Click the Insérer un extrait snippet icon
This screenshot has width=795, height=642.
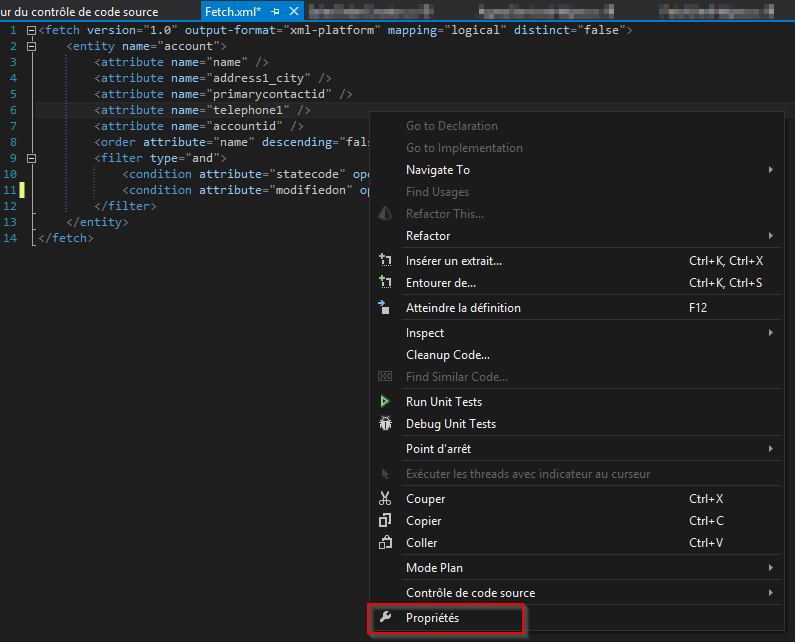(x=385, y=261)
